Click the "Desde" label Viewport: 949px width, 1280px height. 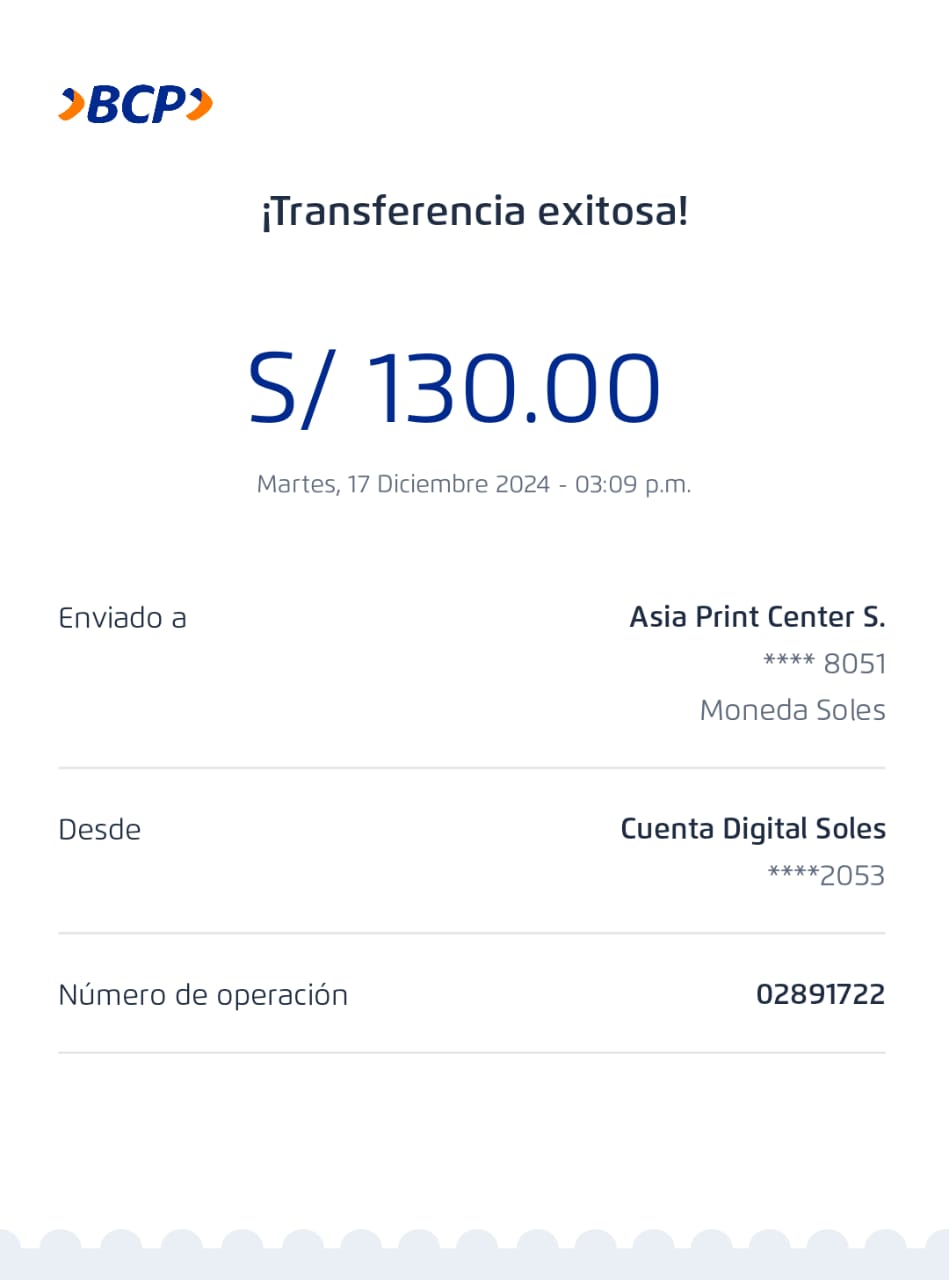99,829
